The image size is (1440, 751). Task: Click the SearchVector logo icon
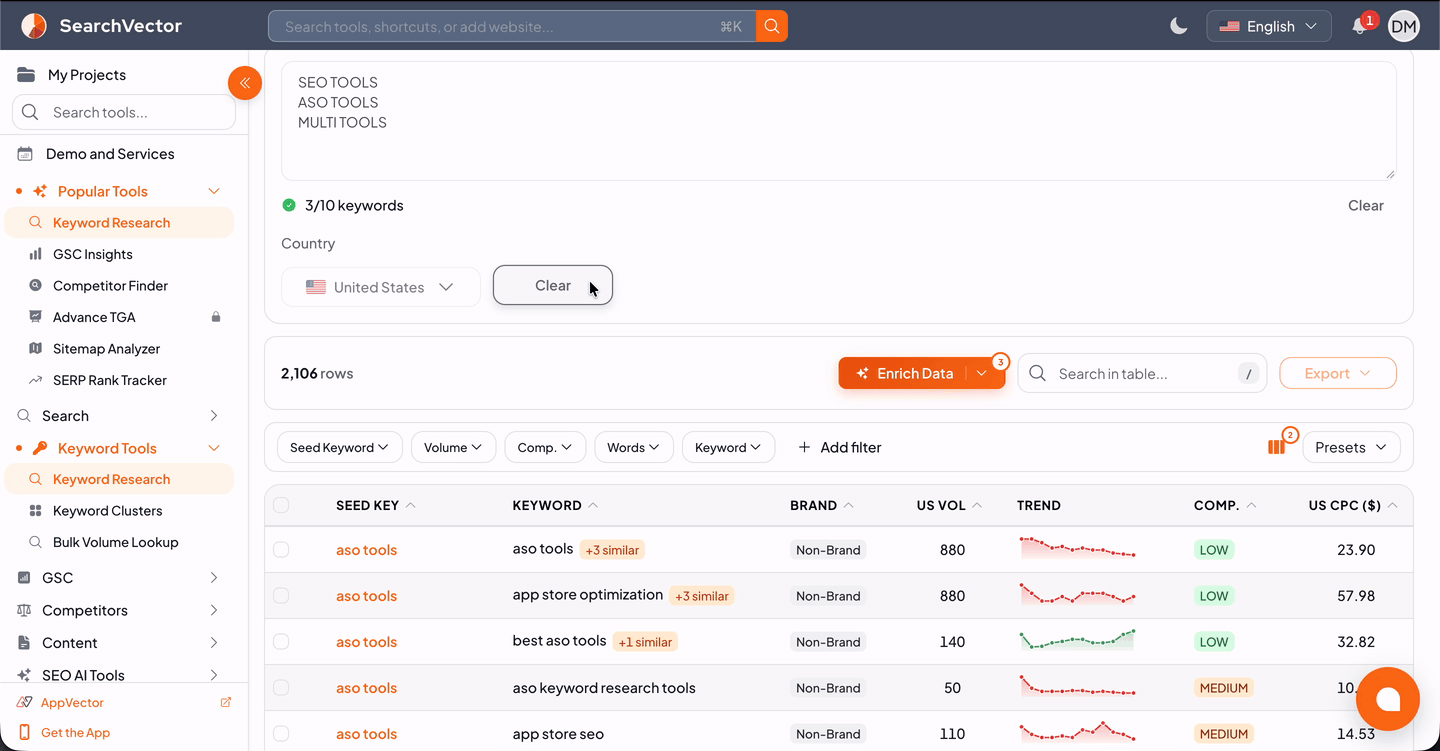[34, 26]
